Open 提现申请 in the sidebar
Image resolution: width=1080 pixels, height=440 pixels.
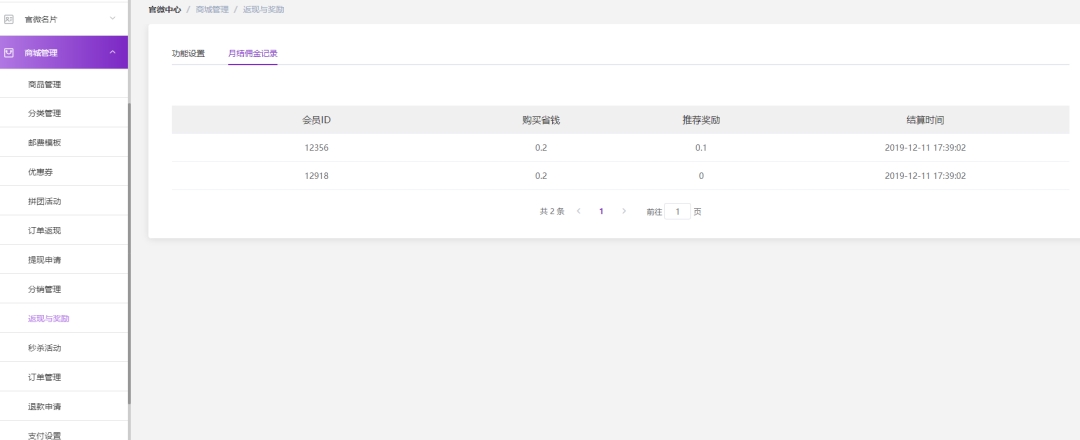click(x=45, y=259)
